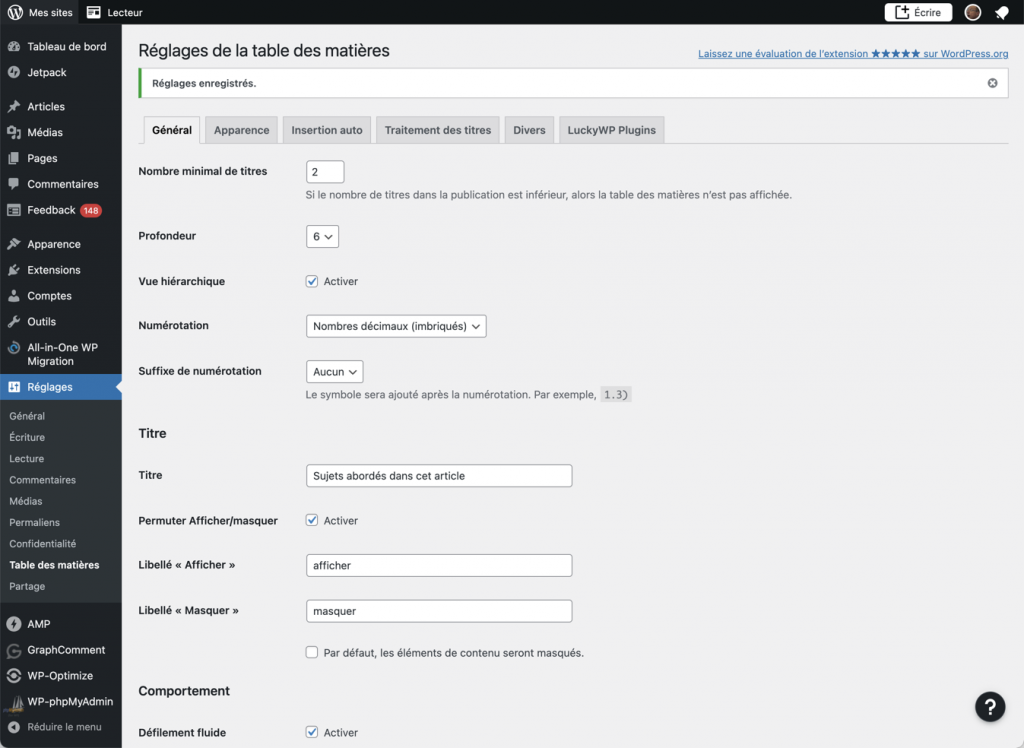
Task: Open the help question mark bubble
Action: tap(990, 706)
